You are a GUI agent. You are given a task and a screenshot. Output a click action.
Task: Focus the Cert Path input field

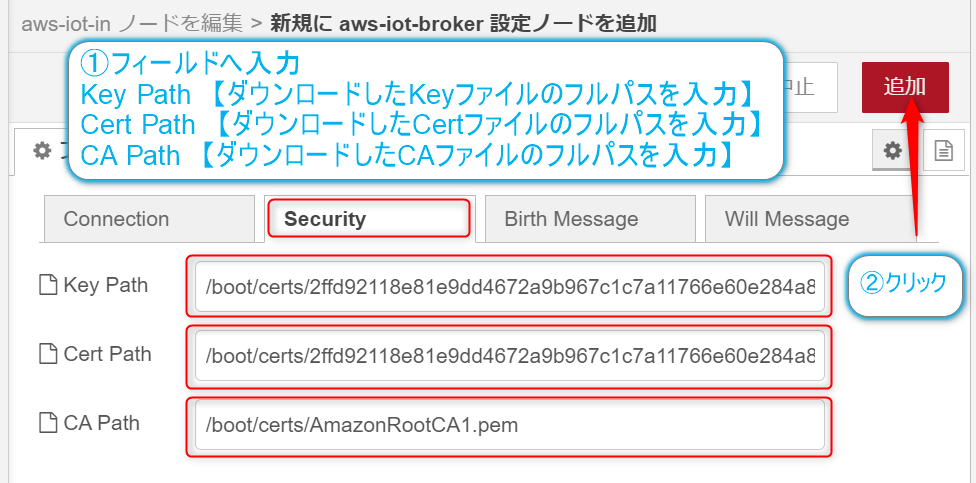pyautogui.click(x=509, y=355)
